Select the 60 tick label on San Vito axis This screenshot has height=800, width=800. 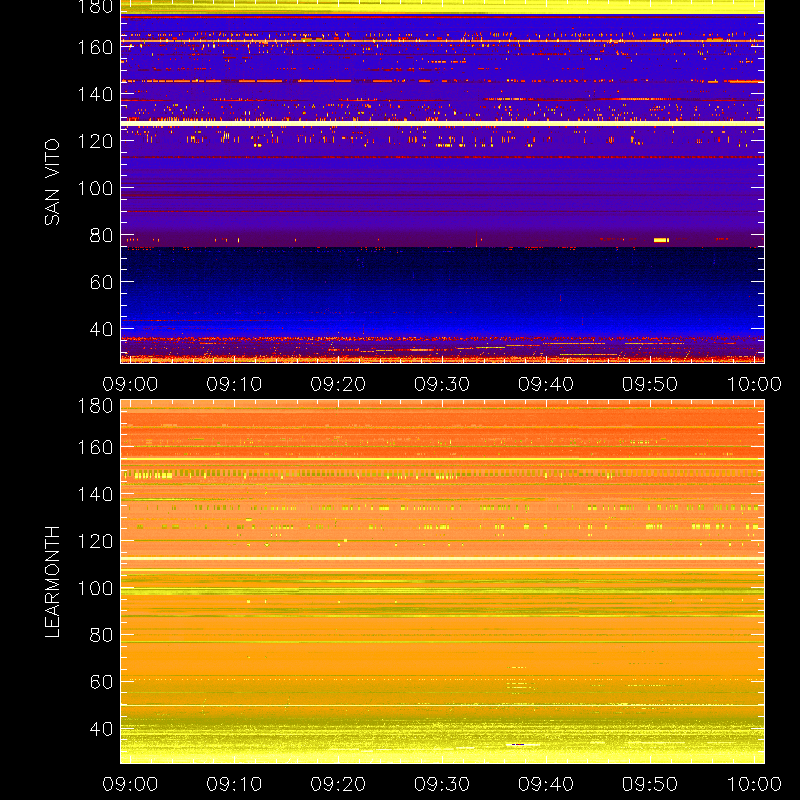click(102, 282)
